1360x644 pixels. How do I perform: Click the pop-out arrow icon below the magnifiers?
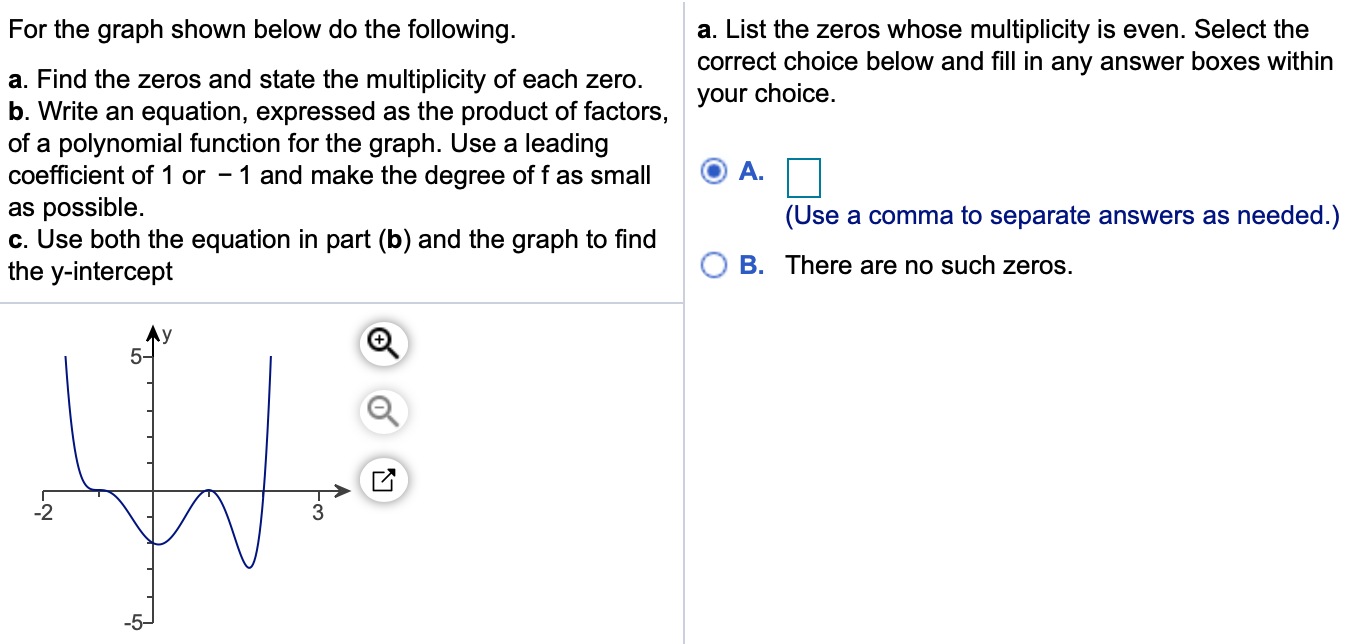tap(383, 480)
